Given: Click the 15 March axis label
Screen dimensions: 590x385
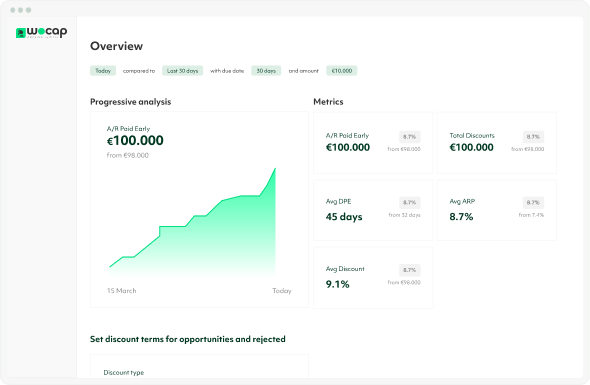Looking at the screenshot, I should (122, 291).
